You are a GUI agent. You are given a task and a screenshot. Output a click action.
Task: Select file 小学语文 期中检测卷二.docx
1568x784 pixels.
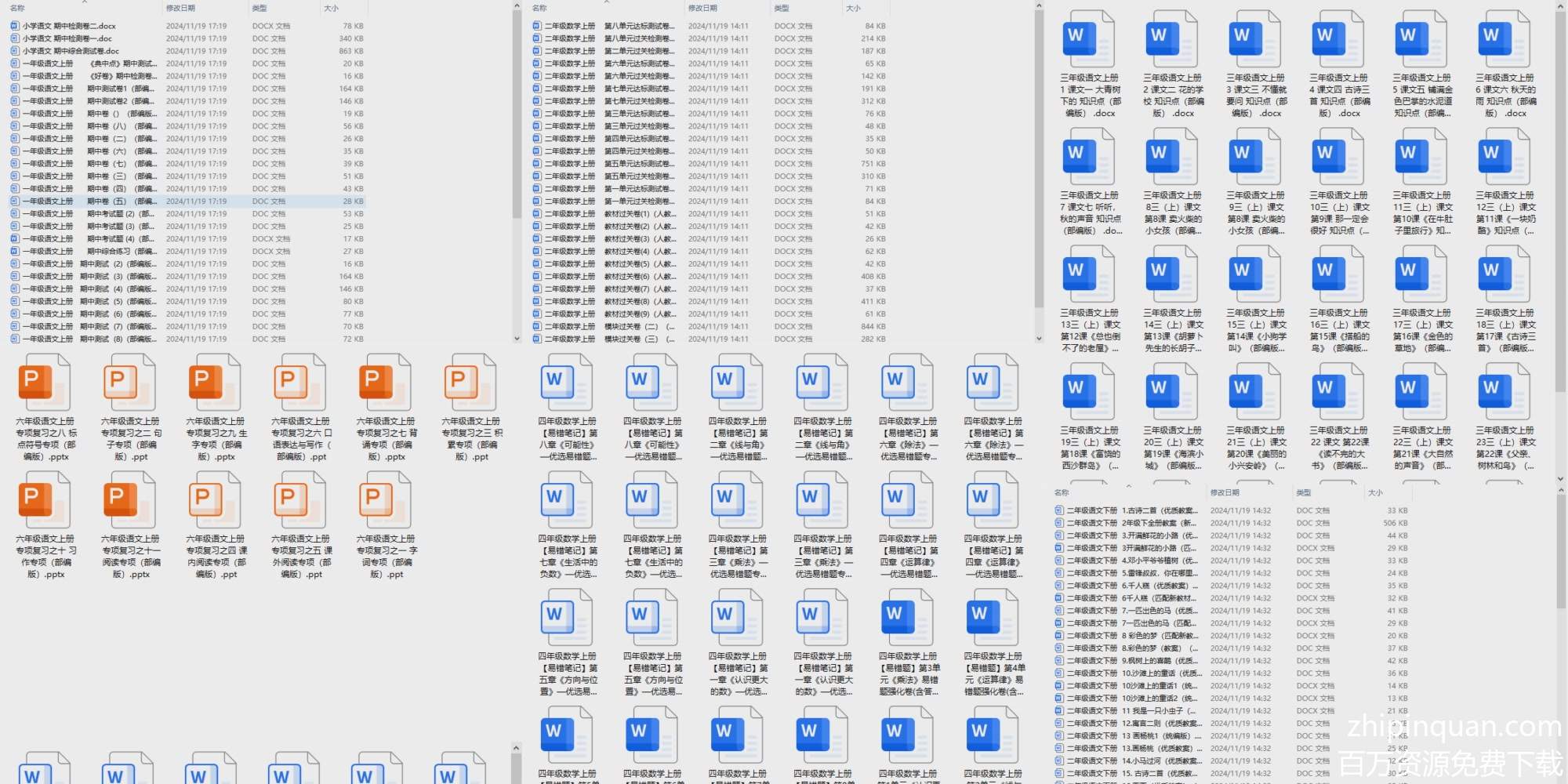[x=69, y=26]
